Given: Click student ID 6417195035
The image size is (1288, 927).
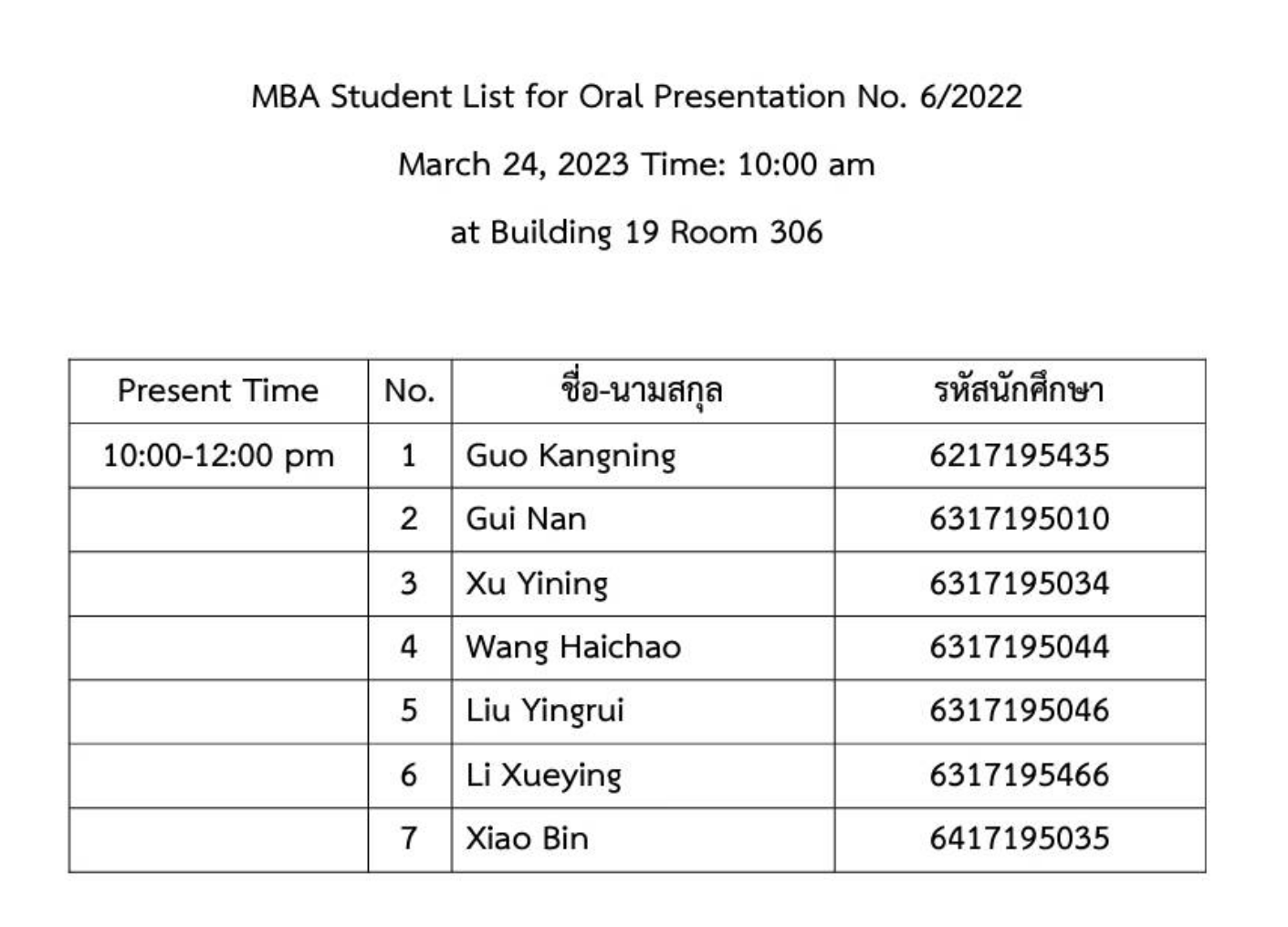Looking at the screenshot, I should (1019, 838).
